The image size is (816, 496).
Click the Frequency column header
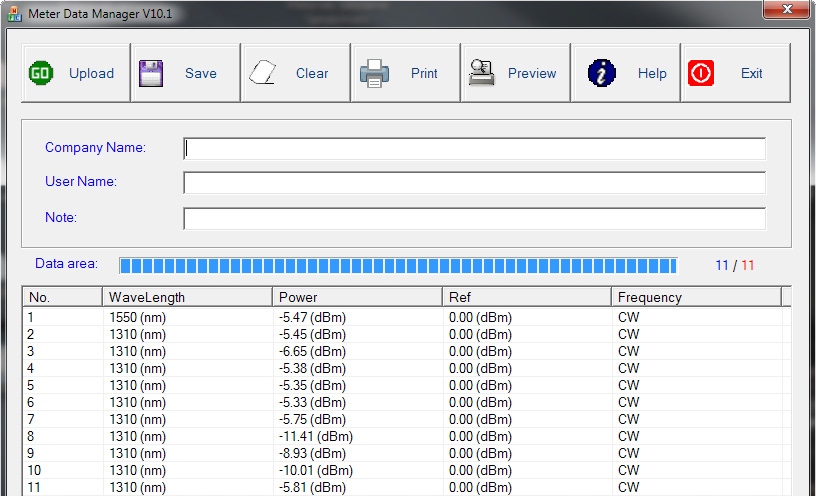click(696, 297)
